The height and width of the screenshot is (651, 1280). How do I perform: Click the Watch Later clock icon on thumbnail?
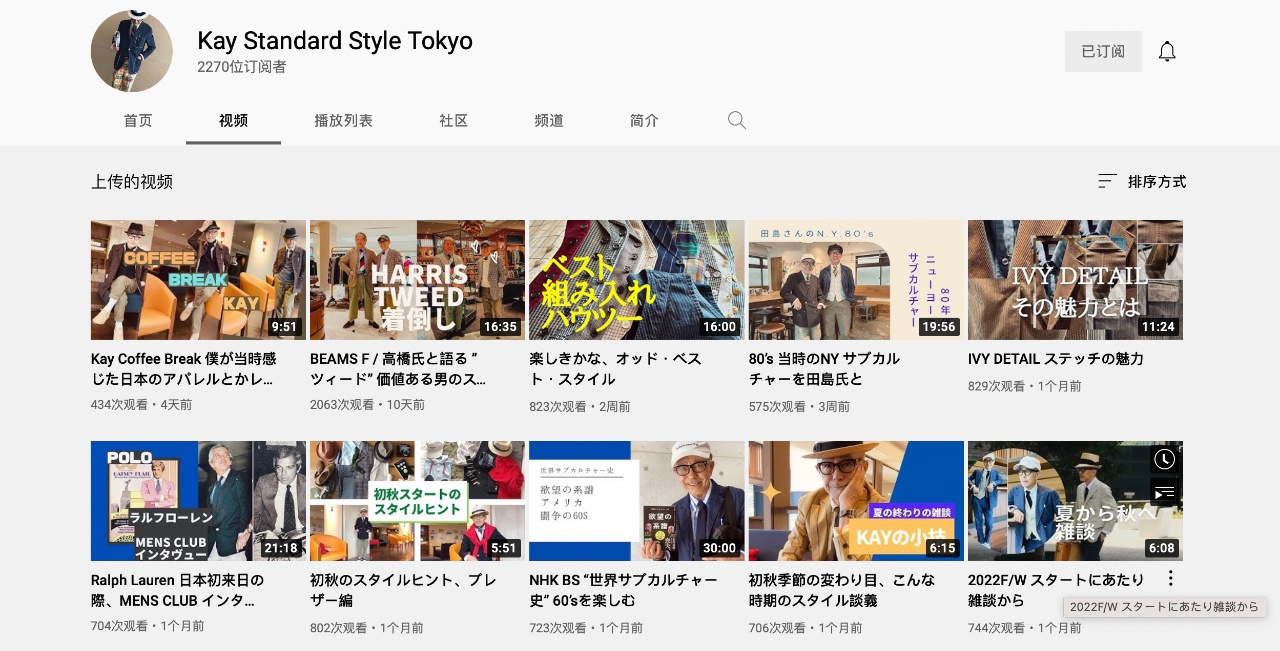pos(1164,459)
